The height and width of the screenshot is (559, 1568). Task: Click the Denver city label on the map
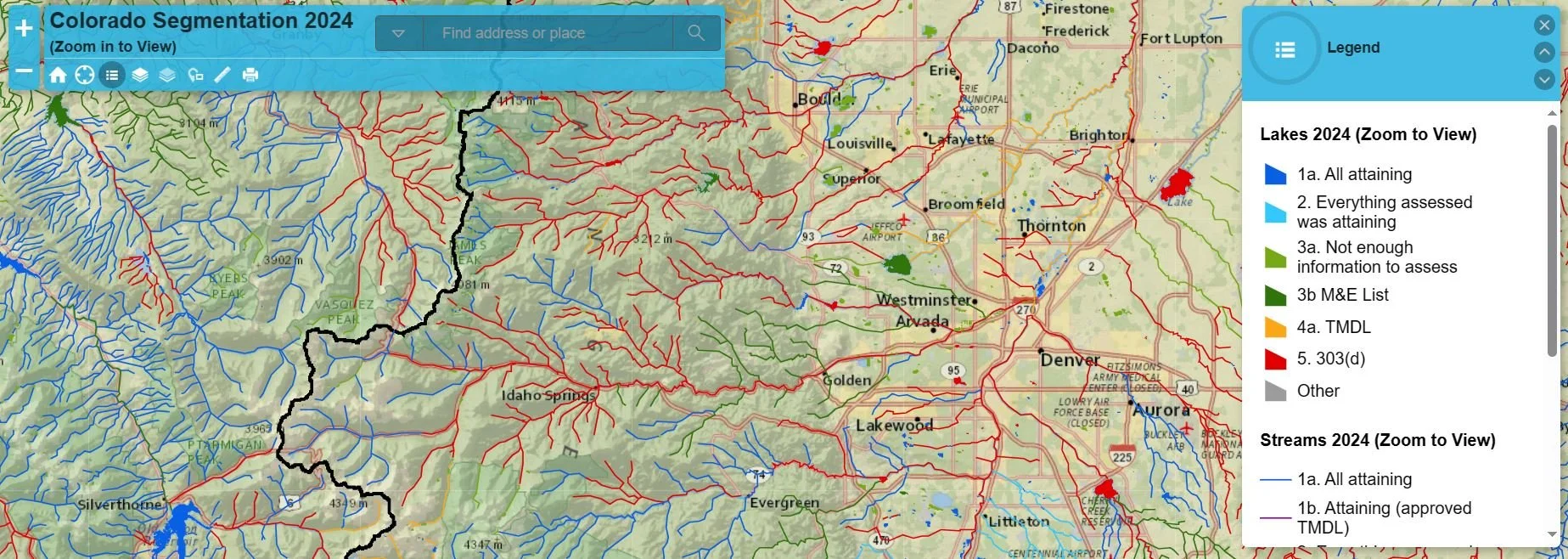(x=1070, y=360)
